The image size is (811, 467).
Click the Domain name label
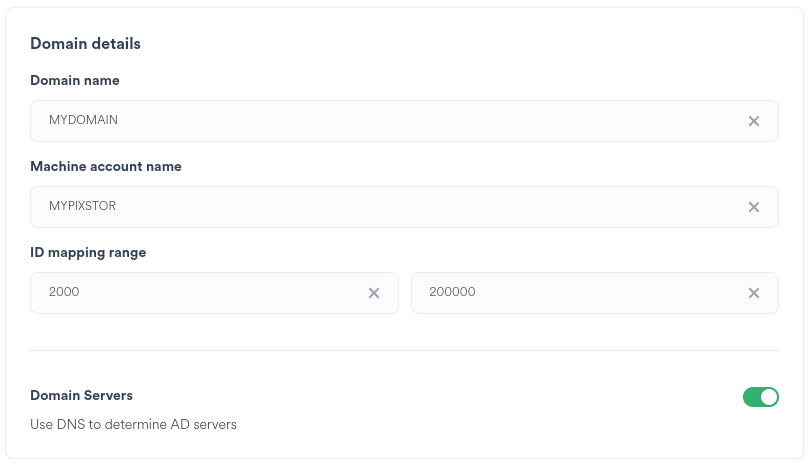pos(75,80)
